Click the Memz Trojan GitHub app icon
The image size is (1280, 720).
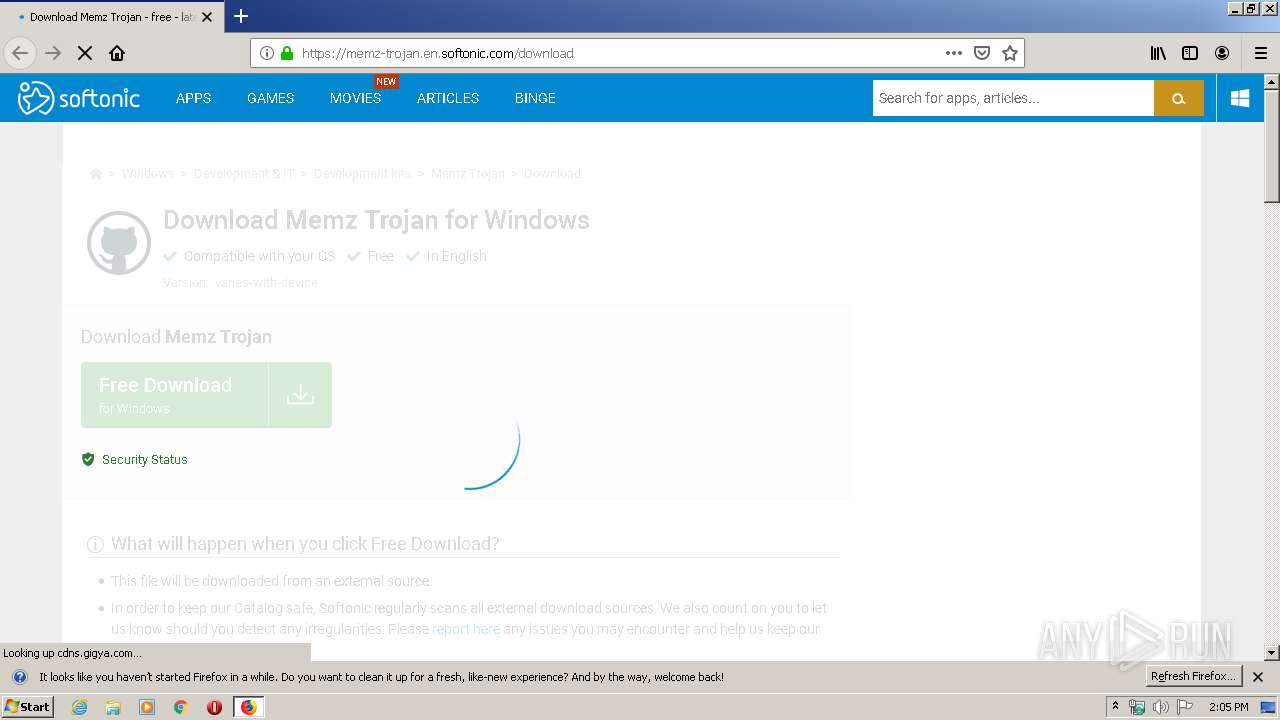coord(119,243)
